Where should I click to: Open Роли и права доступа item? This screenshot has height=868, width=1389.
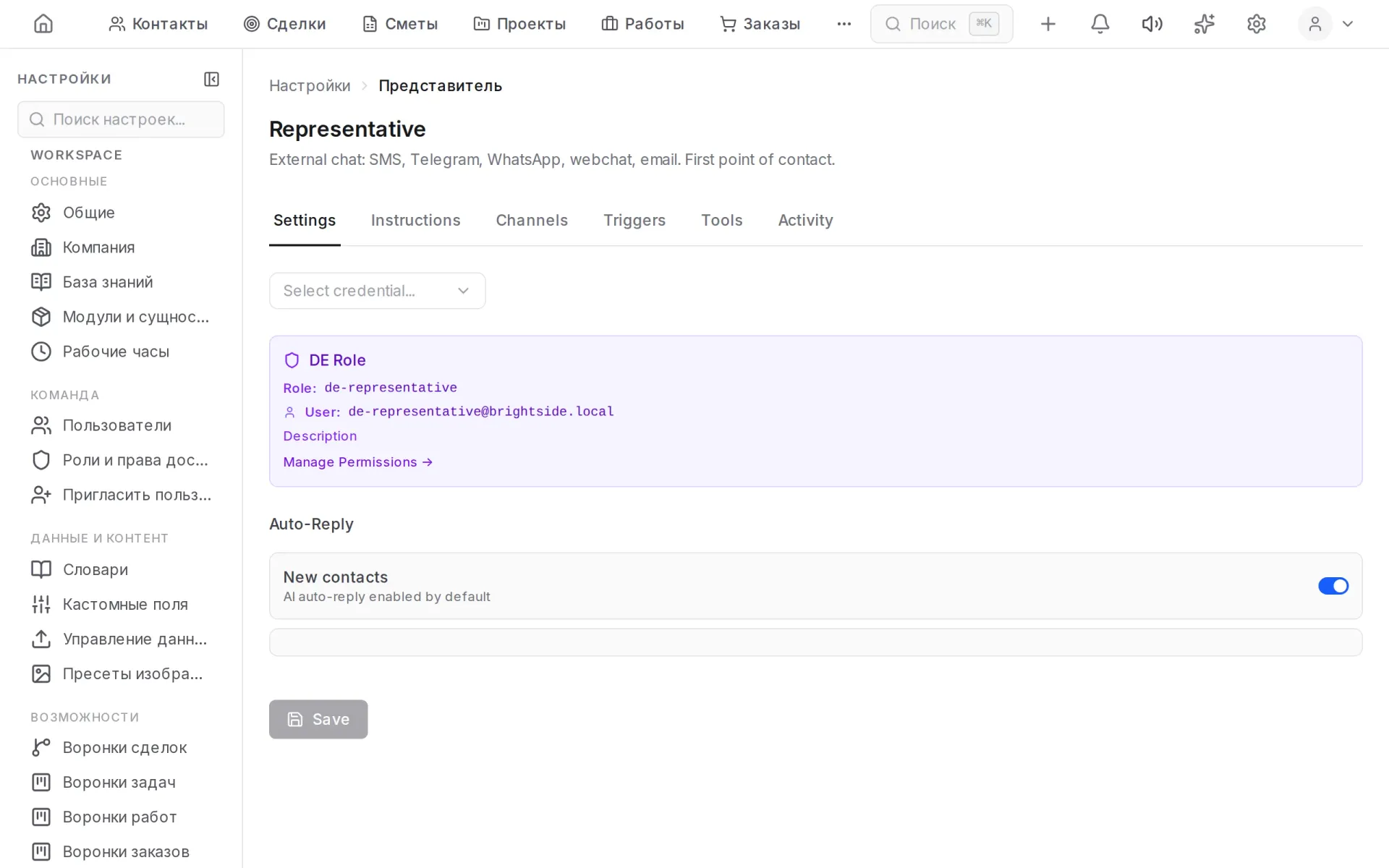pos(121,460)
